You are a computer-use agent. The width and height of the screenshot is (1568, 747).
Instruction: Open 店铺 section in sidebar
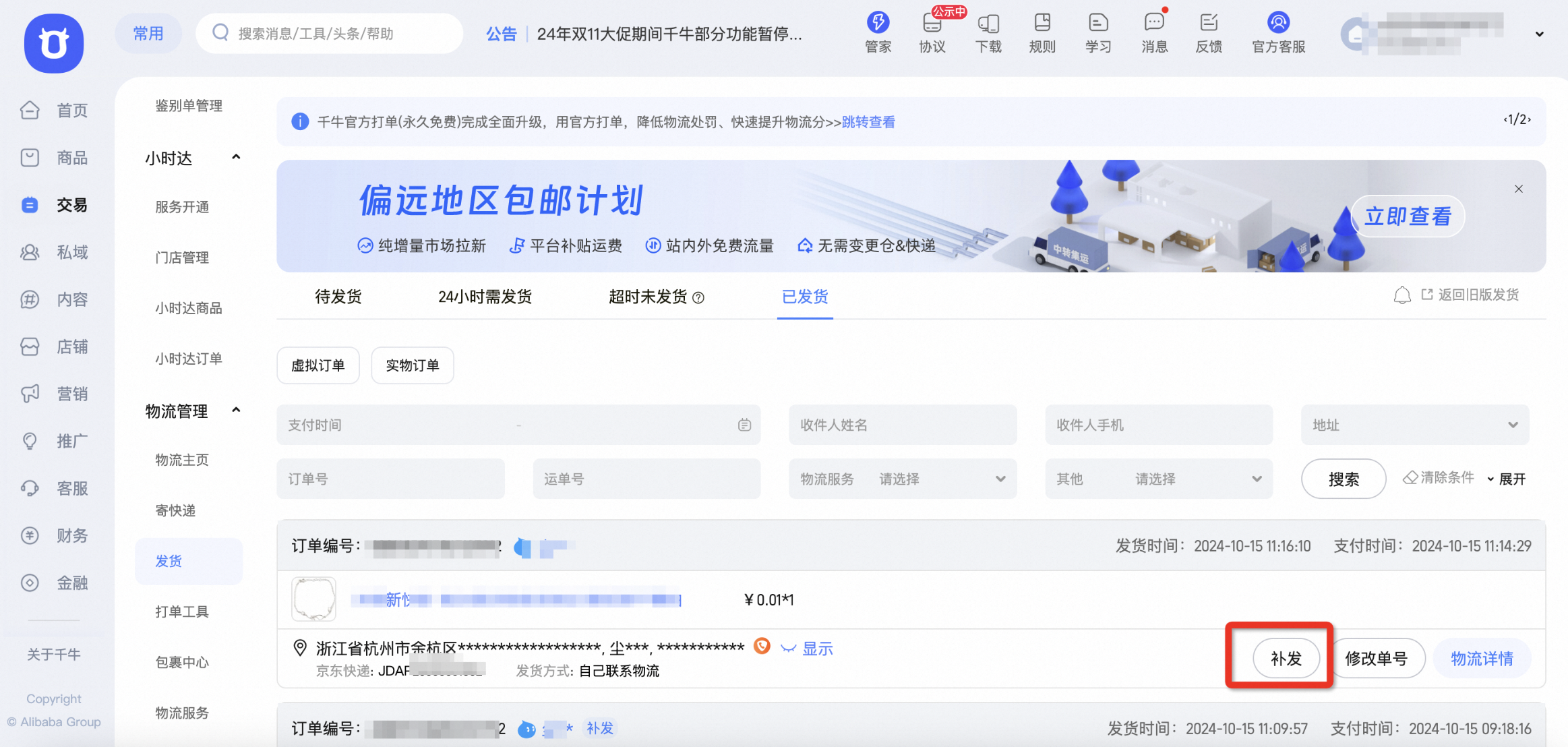coord(55,347)
